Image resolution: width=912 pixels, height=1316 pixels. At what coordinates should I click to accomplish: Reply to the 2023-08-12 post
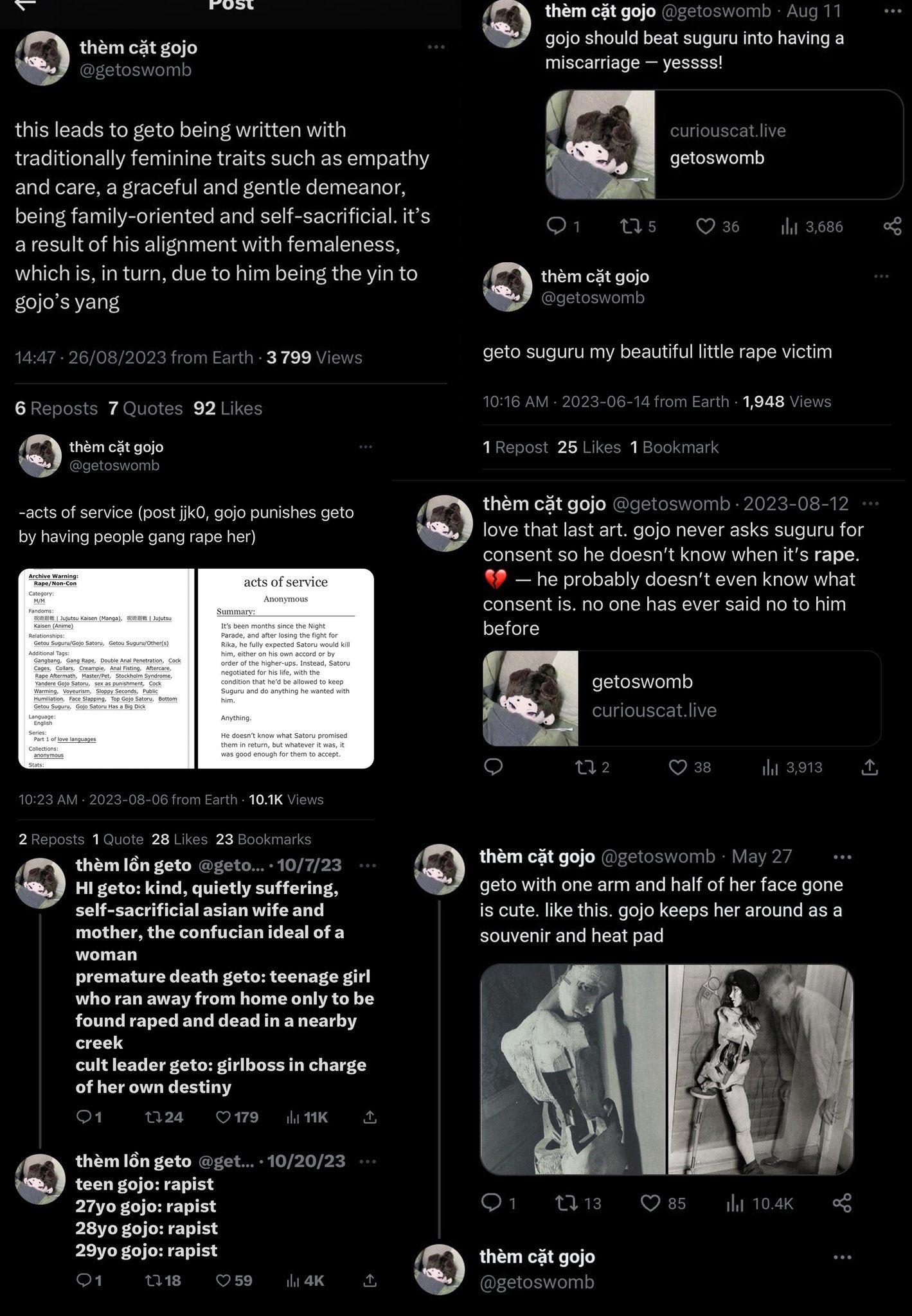493,767
